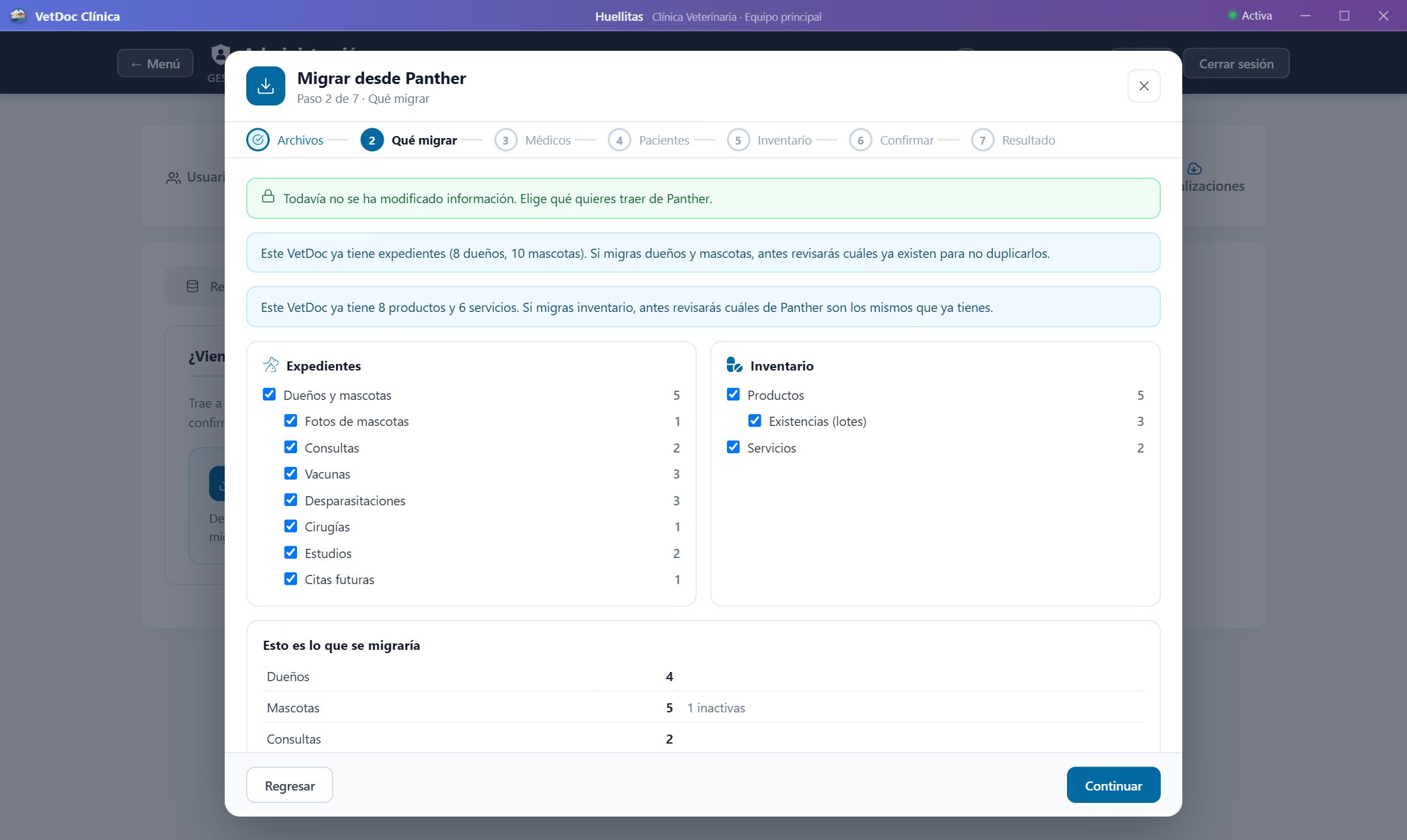This screenshot has height=840, width=1407.
Task: Toggle Citas futuras checkbox
Action: (x=291, y=579)
